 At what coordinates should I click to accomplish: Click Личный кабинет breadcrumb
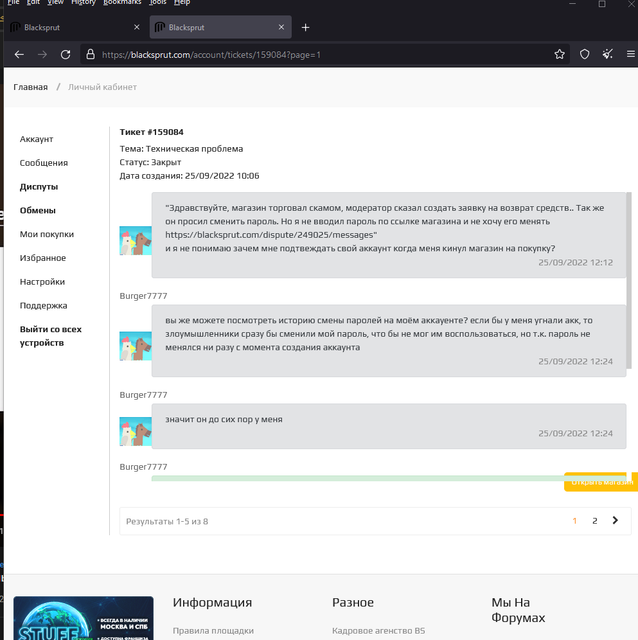point(102,87)
